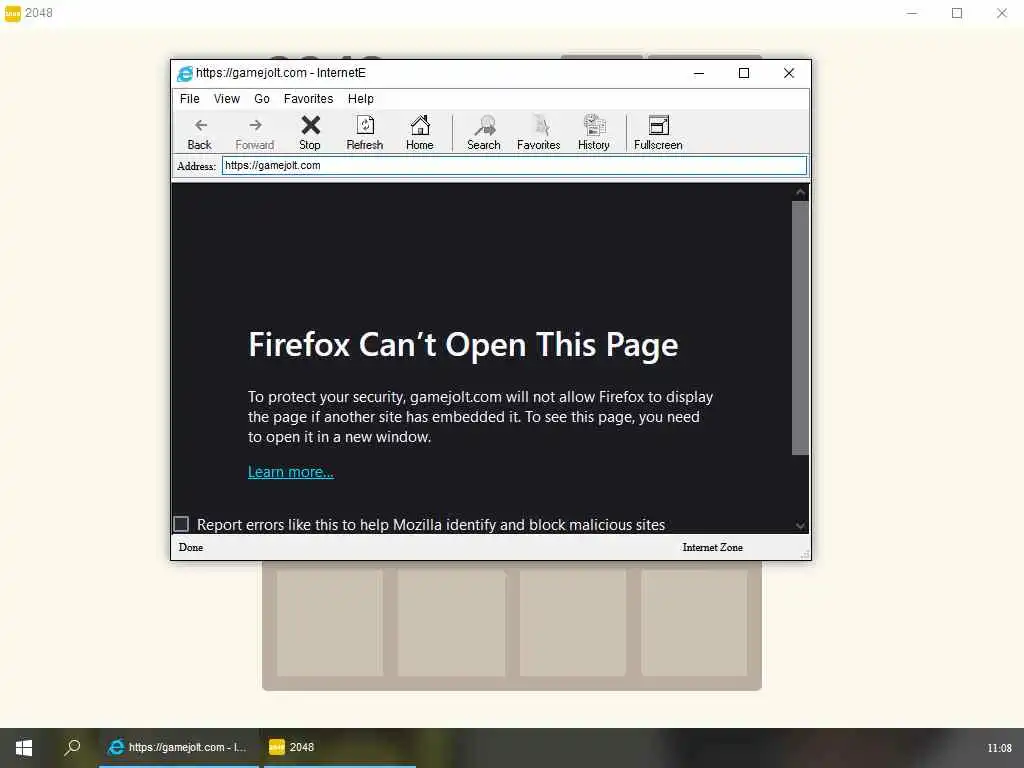1024x768 pixels.
Task: Close the 2048 app window
Action: [1002, 13]
